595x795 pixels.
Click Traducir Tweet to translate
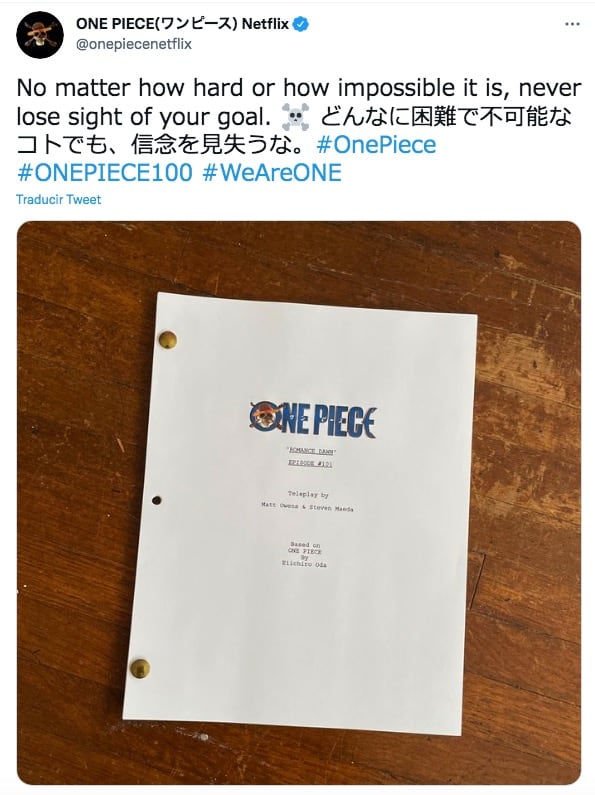(58, 199)
